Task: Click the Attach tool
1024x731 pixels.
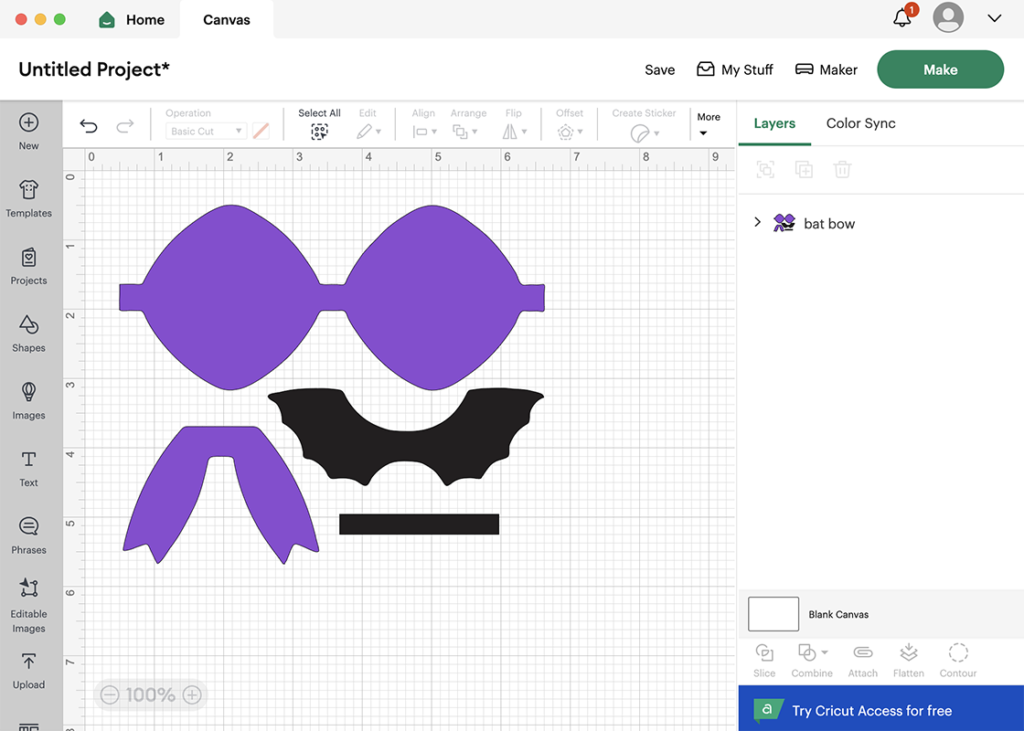Action: click(863, 660)
